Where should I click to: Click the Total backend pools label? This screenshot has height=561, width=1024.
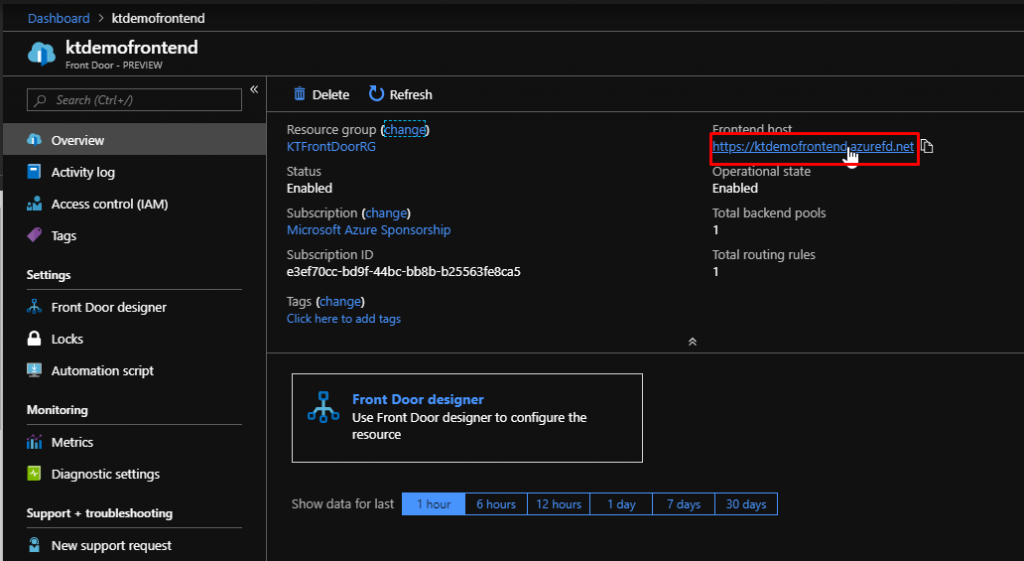point(769,213)
